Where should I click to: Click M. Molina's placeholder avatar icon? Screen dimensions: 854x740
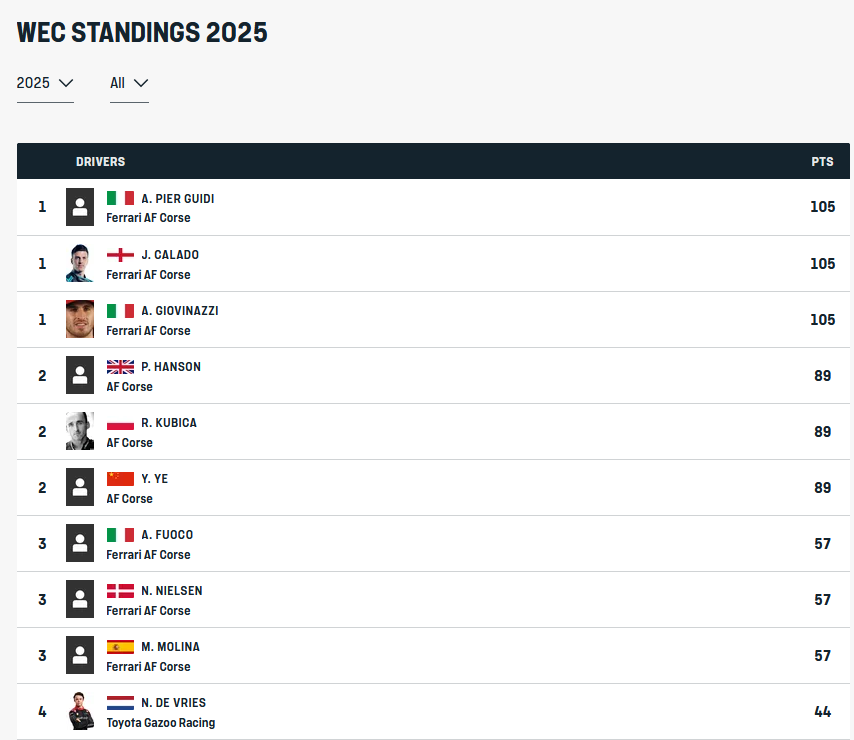pyautogui.click(x=80, y=656)
